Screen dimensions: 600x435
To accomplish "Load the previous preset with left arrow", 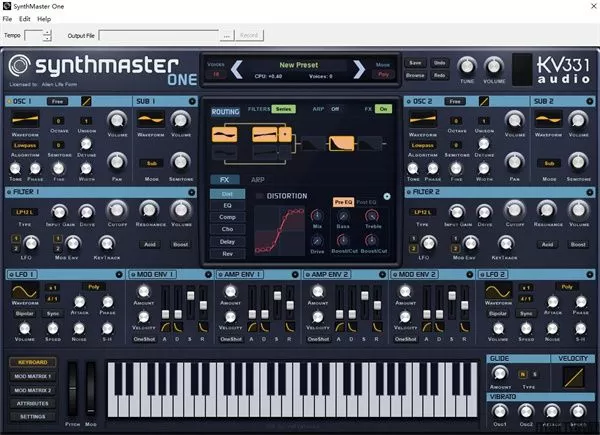I will click(236, 69).
